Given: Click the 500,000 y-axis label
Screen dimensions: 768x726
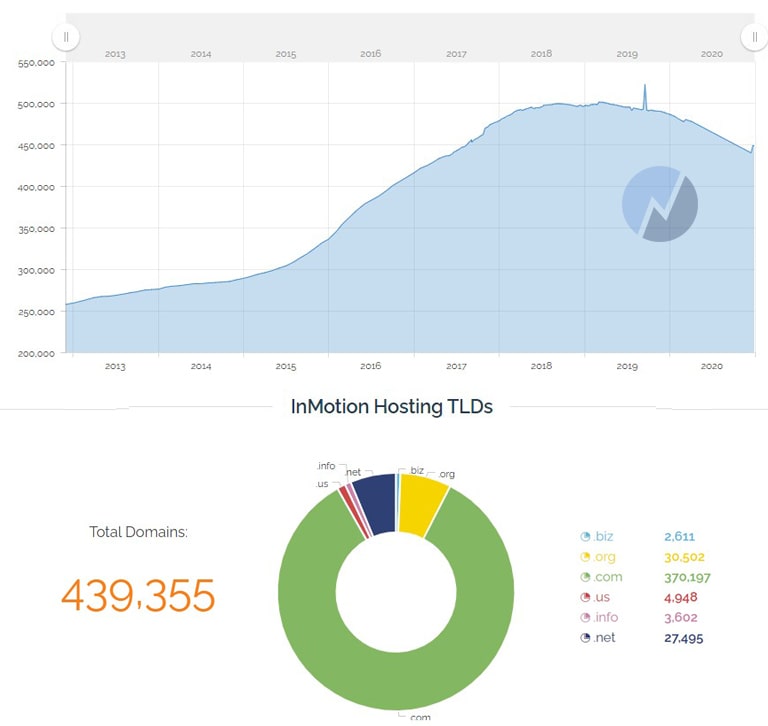Looking at the screenshot, I should (x=36, y=104).
